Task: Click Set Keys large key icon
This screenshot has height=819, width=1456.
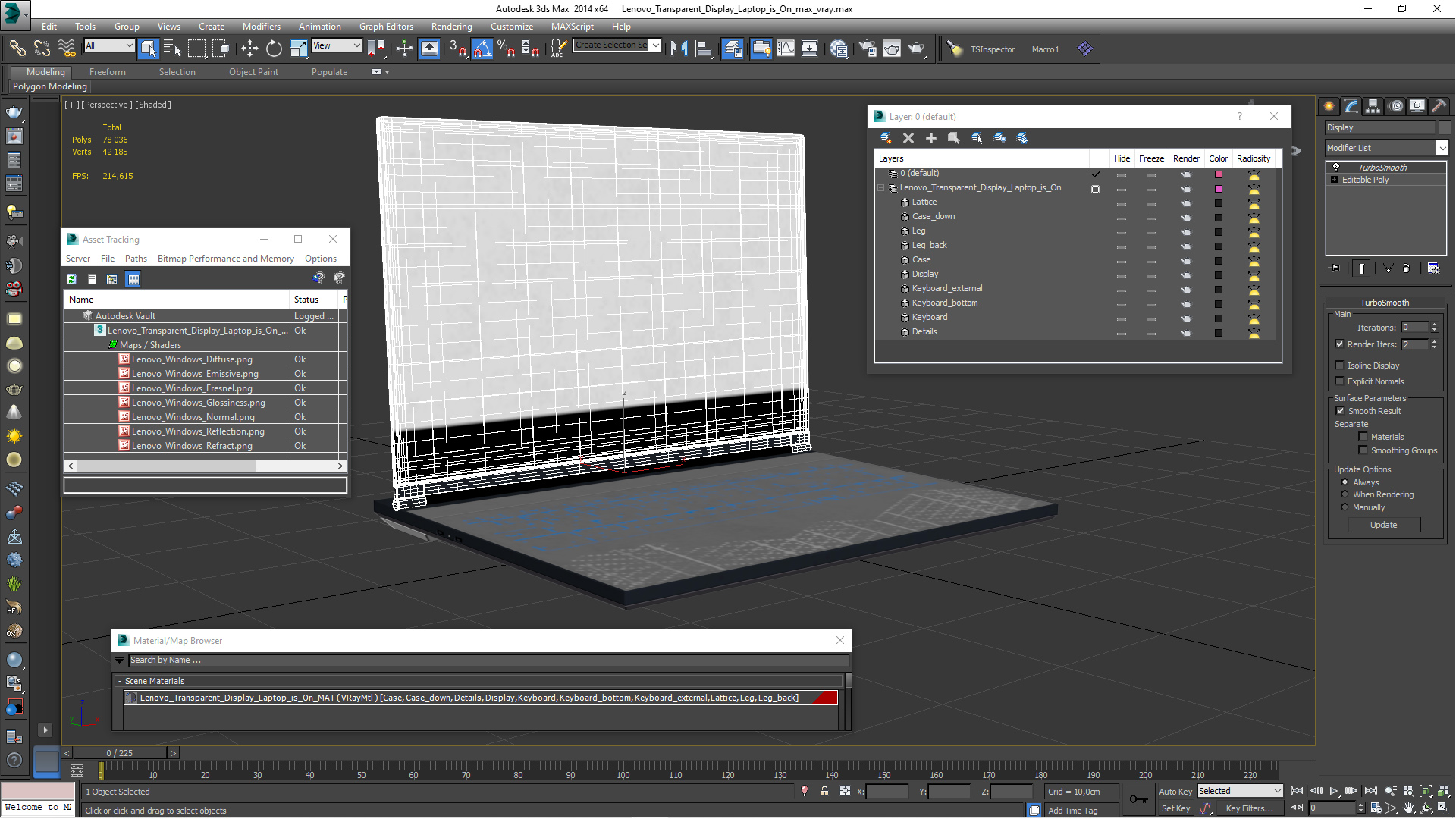Action: [1138, 799]
